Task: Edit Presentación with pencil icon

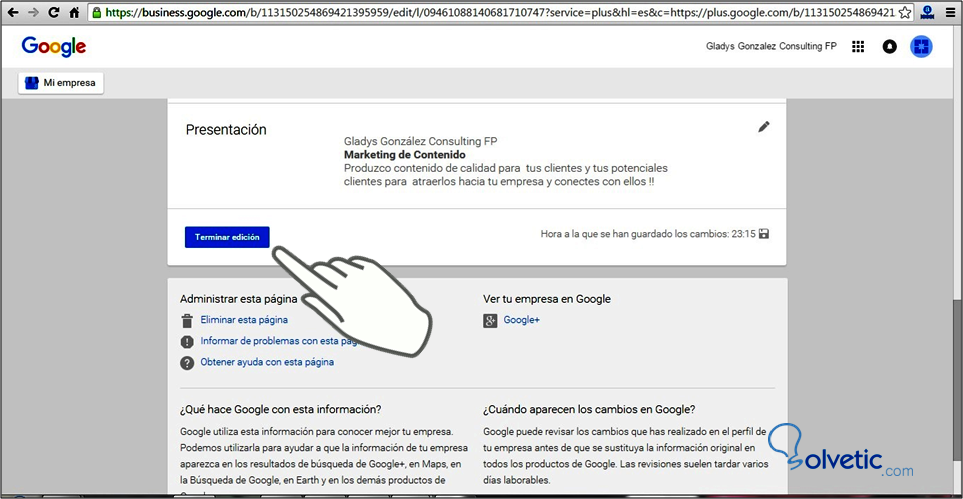Action: coord(763,127)
